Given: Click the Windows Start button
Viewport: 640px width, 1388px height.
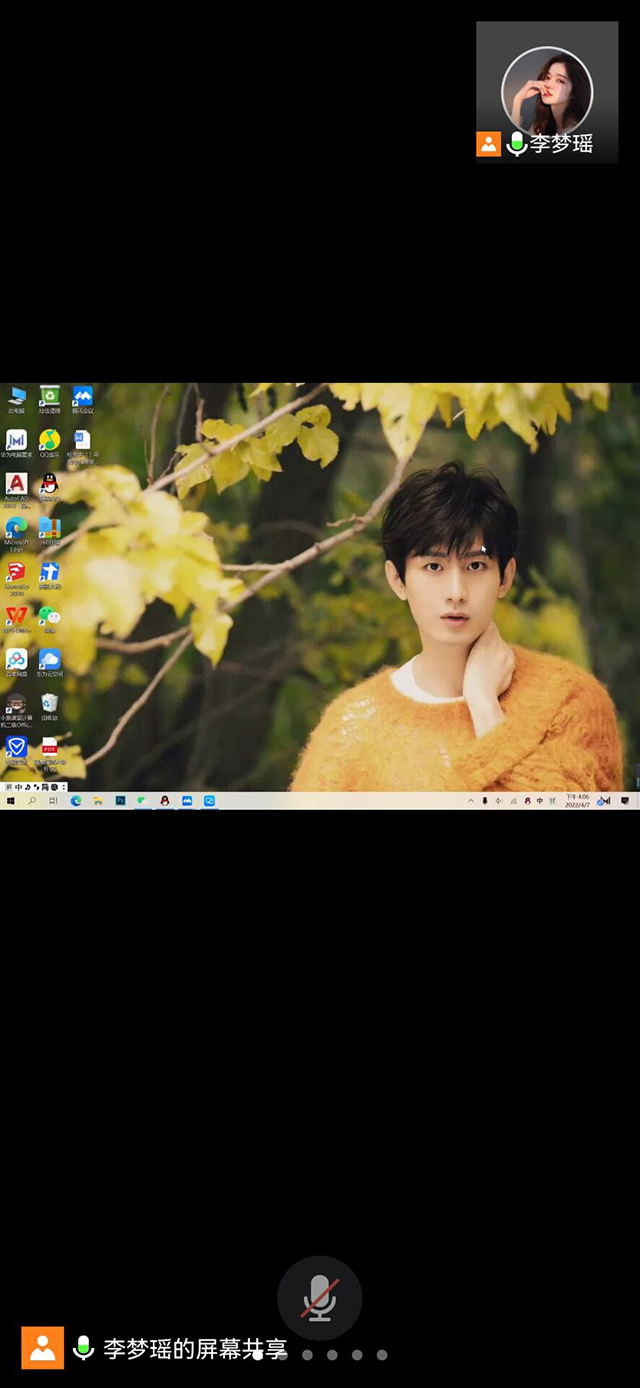Looking at the screenshot, I should [x=11, y=801].
